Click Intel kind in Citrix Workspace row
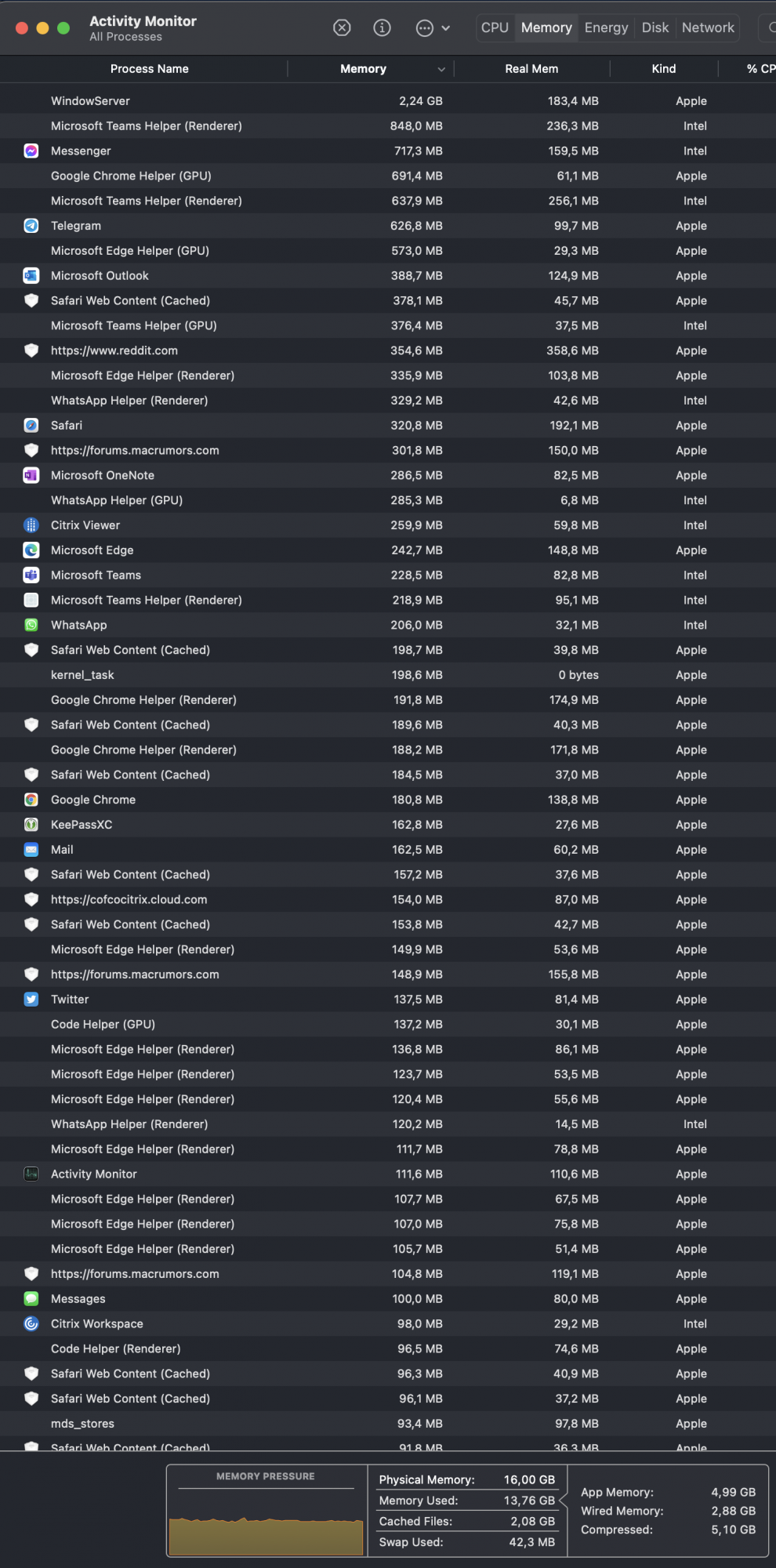776x1568 pixels. tap(694, 1323)
